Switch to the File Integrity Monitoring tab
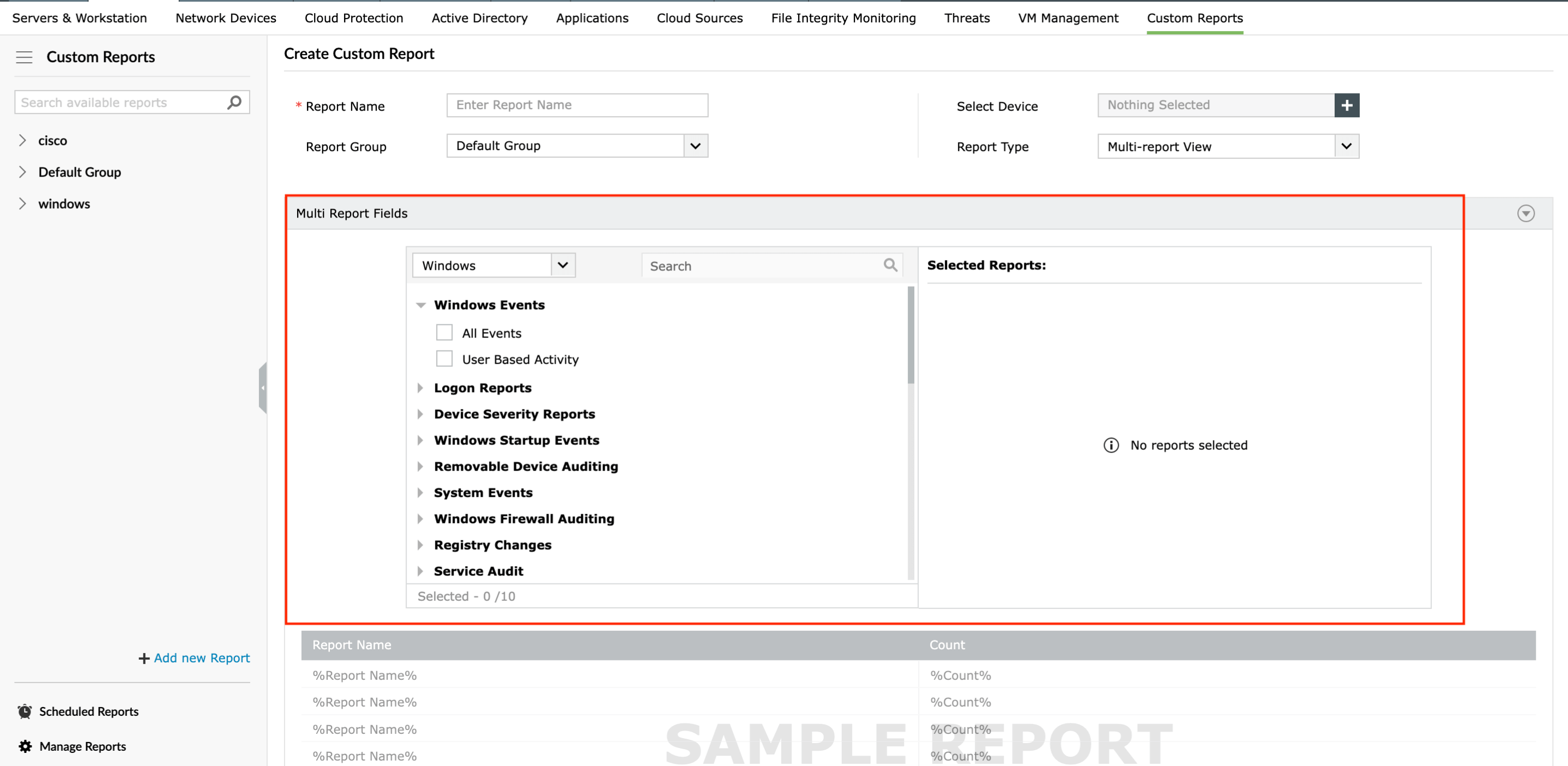This screenshot has width=1568, height=766. pyautogui.click(x=843, y=17)
